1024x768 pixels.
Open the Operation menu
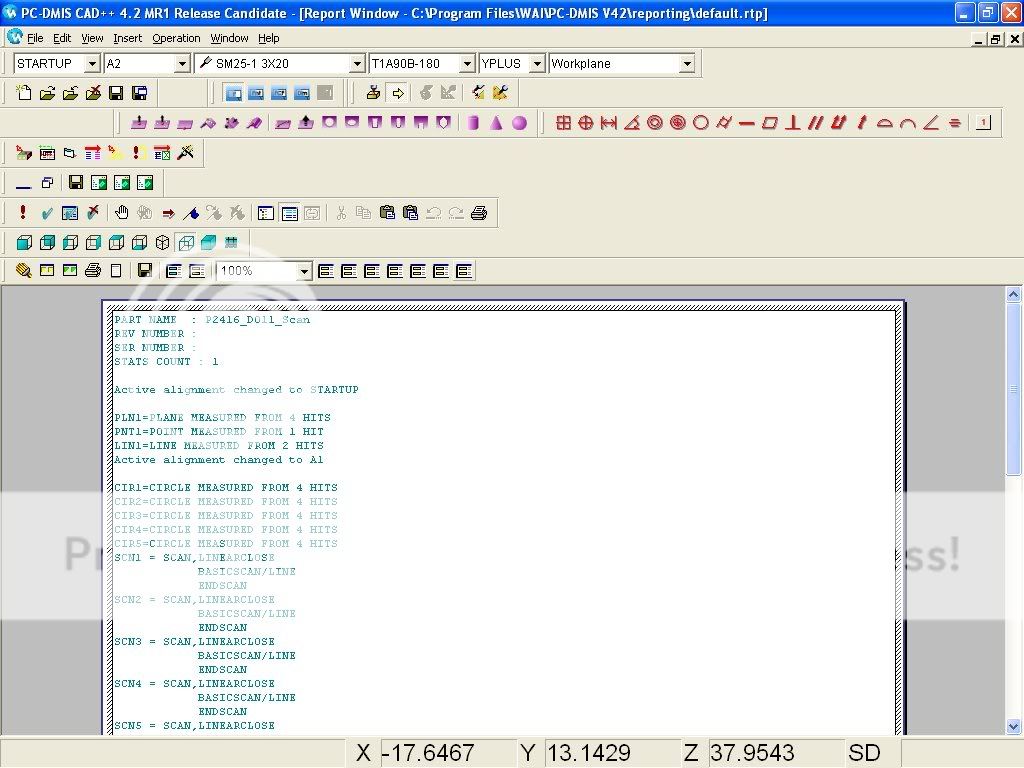pos(176,38)
